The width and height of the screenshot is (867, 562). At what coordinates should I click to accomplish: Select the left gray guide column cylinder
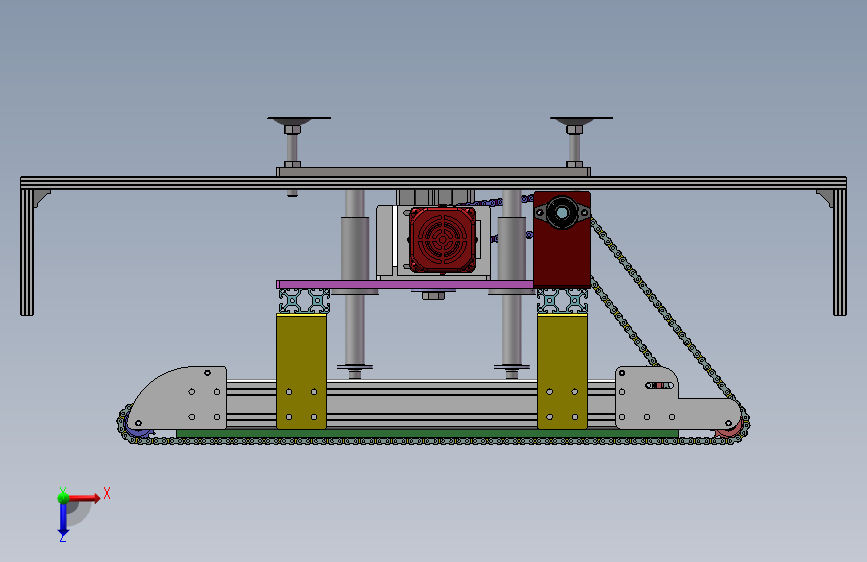tap(354, 248)
